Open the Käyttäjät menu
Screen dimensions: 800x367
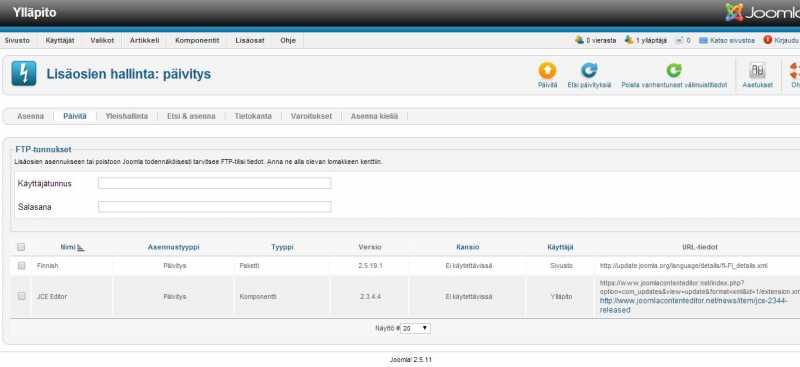60,40
